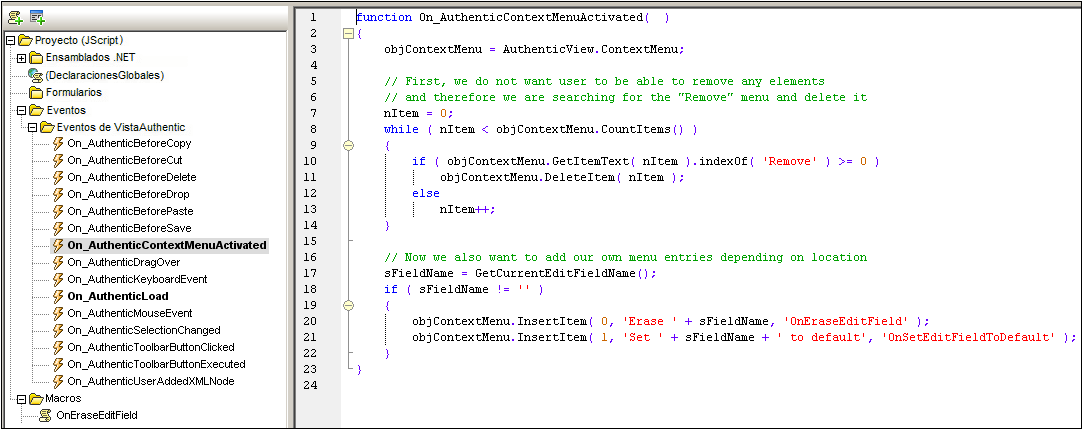Open On_AuthenticBeforeCopy event
Viewport: 1083px width, 430px height.
tap(129, 144)
